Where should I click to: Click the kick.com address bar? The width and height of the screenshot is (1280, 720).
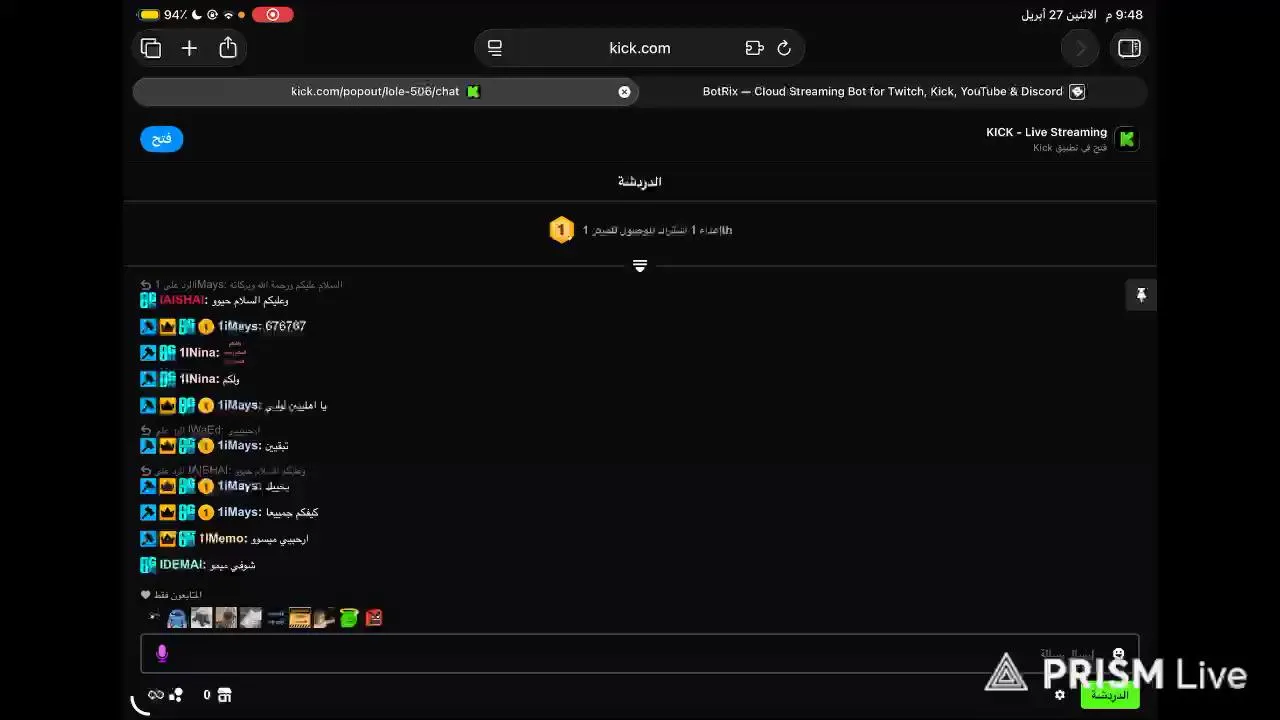tap(640, 48)
